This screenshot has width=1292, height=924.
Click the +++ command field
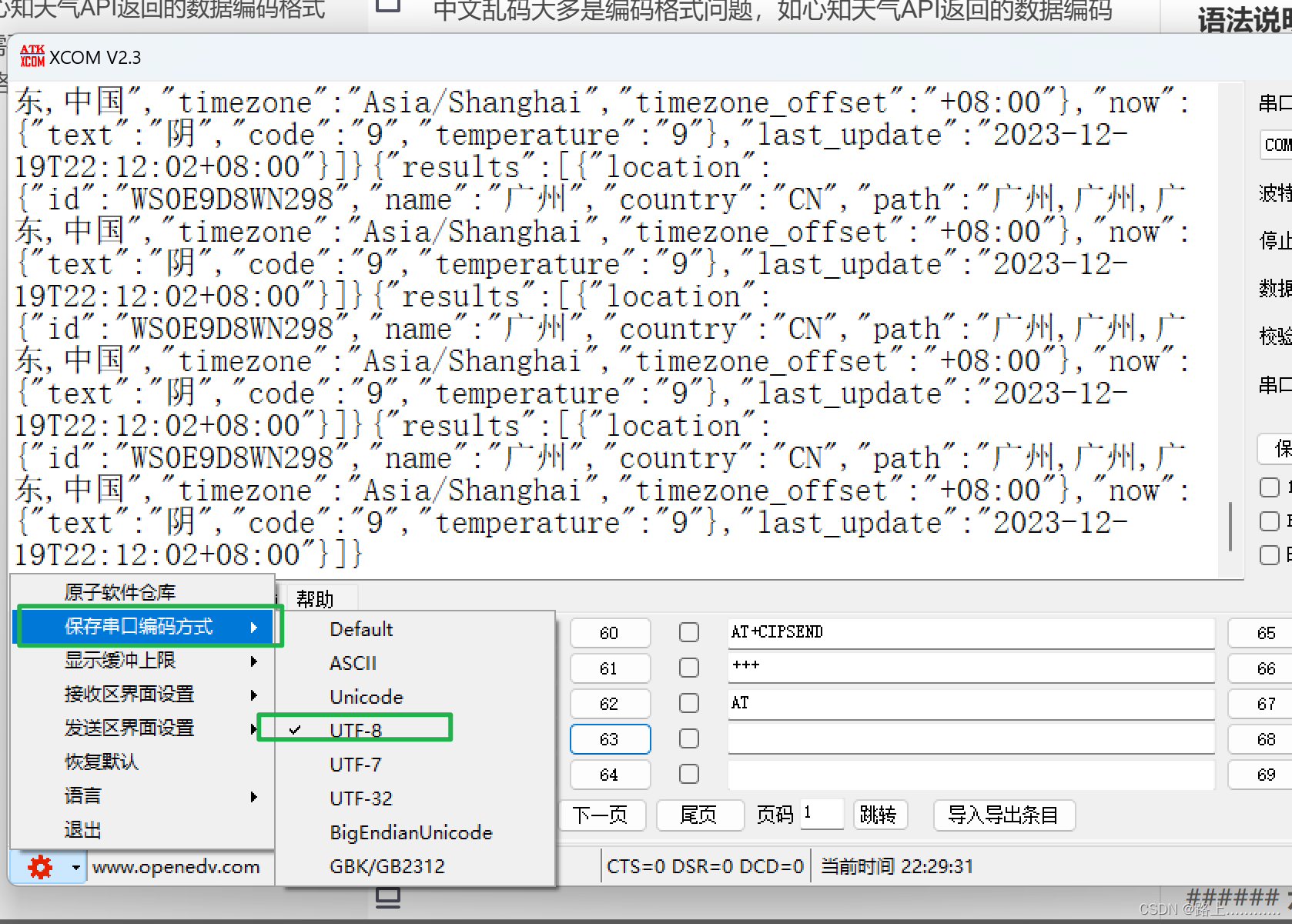tap(972, 668)
